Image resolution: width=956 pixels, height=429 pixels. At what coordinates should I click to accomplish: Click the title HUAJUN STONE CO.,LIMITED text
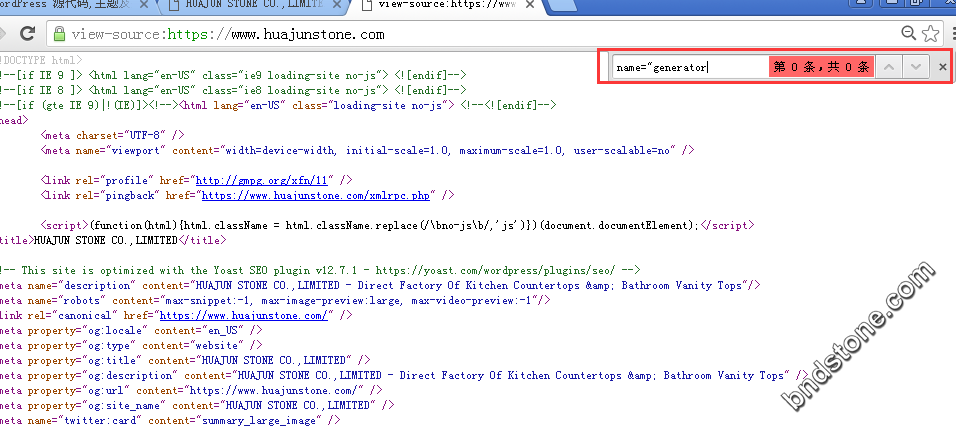(105, 240)
